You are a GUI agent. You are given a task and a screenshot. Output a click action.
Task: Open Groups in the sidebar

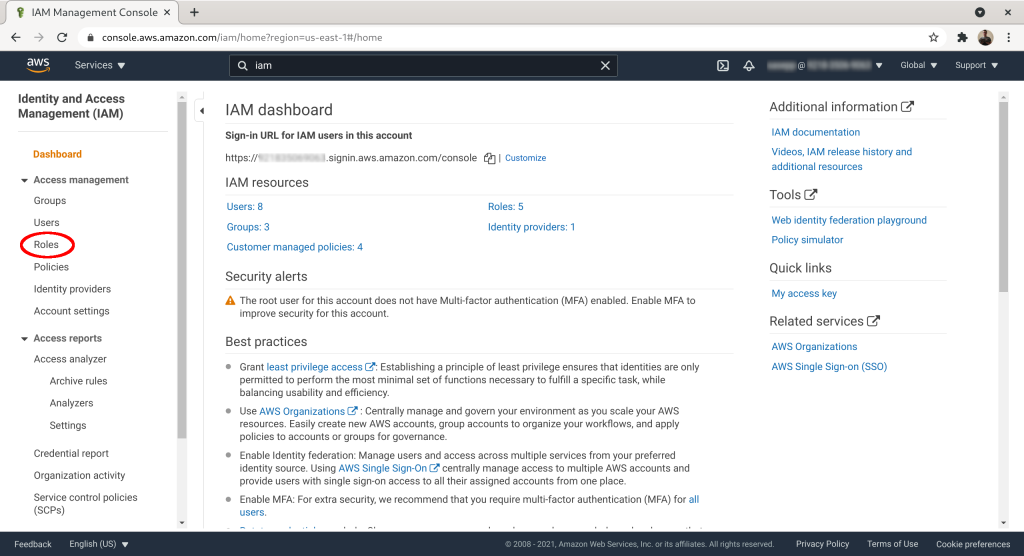click(50, 201)
